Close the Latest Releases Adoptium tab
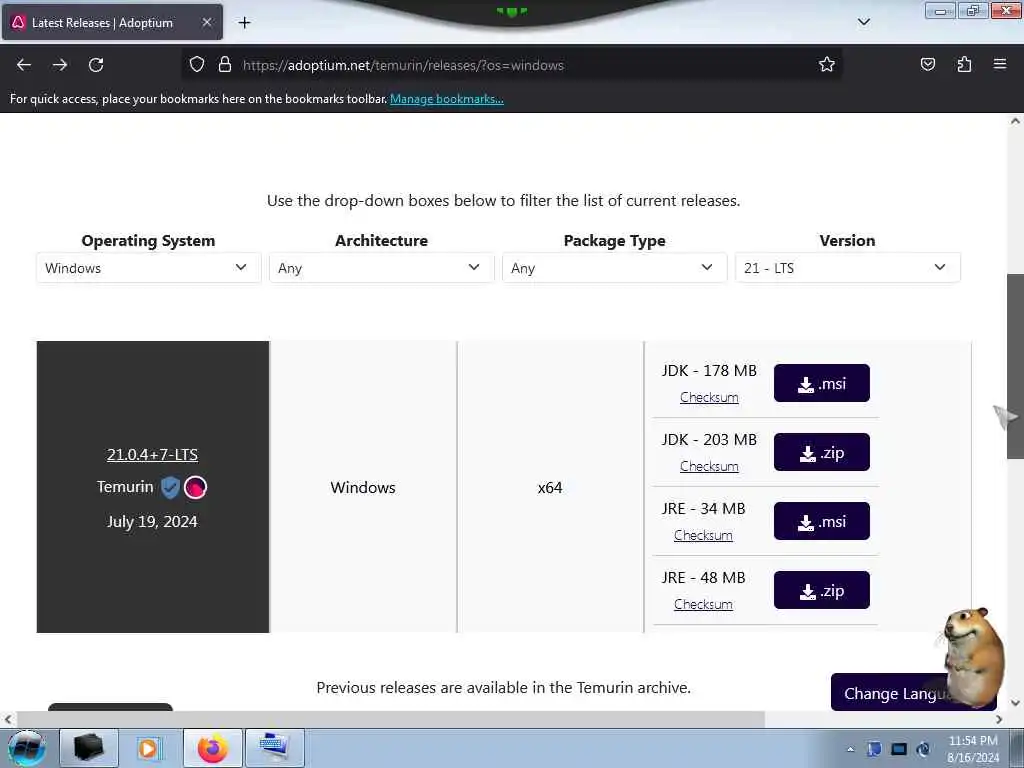 click(206, 23)
